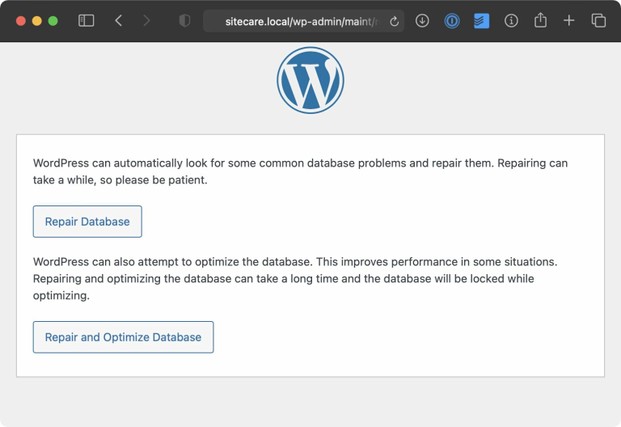Show the downloads list
The width and height of the screenshot is (621, 427).
(x=422, y=20)
